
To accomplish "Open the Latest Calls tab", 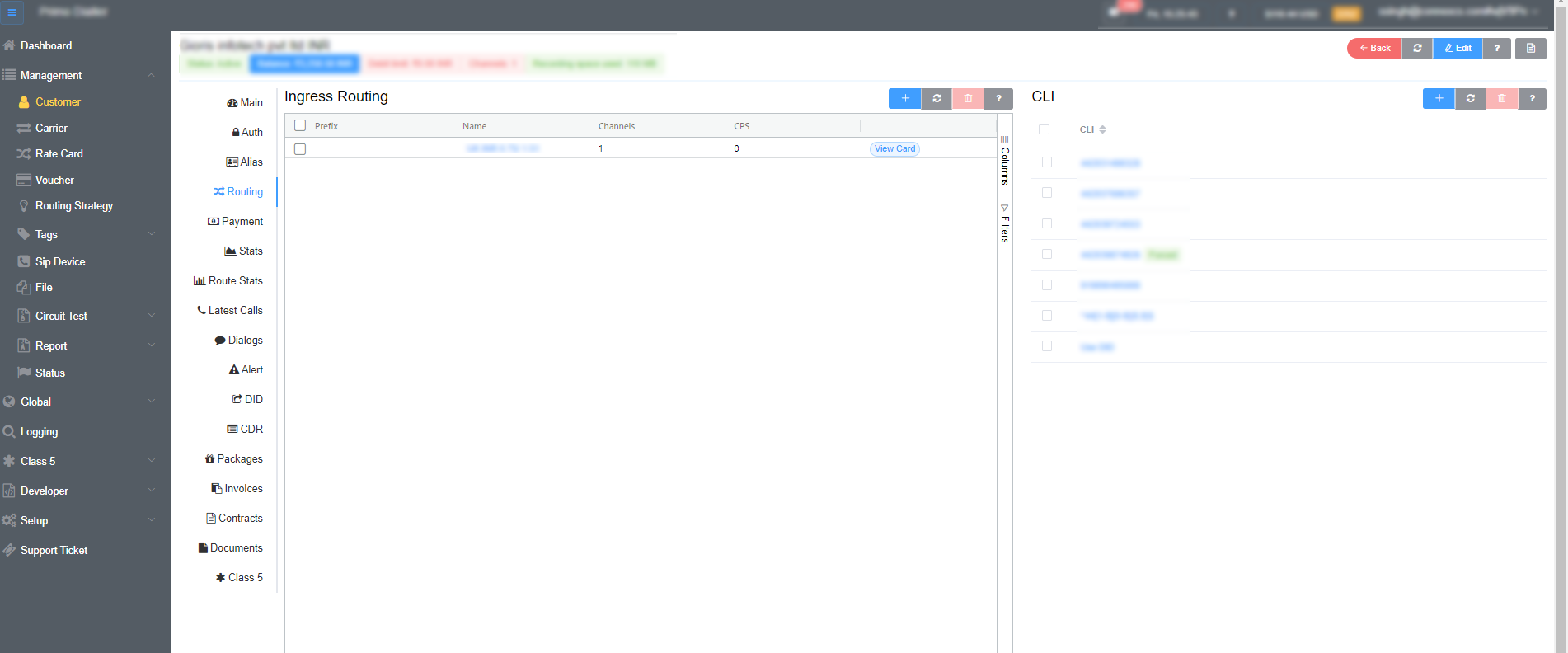I will pyautogui.click(x=230, y=310).
